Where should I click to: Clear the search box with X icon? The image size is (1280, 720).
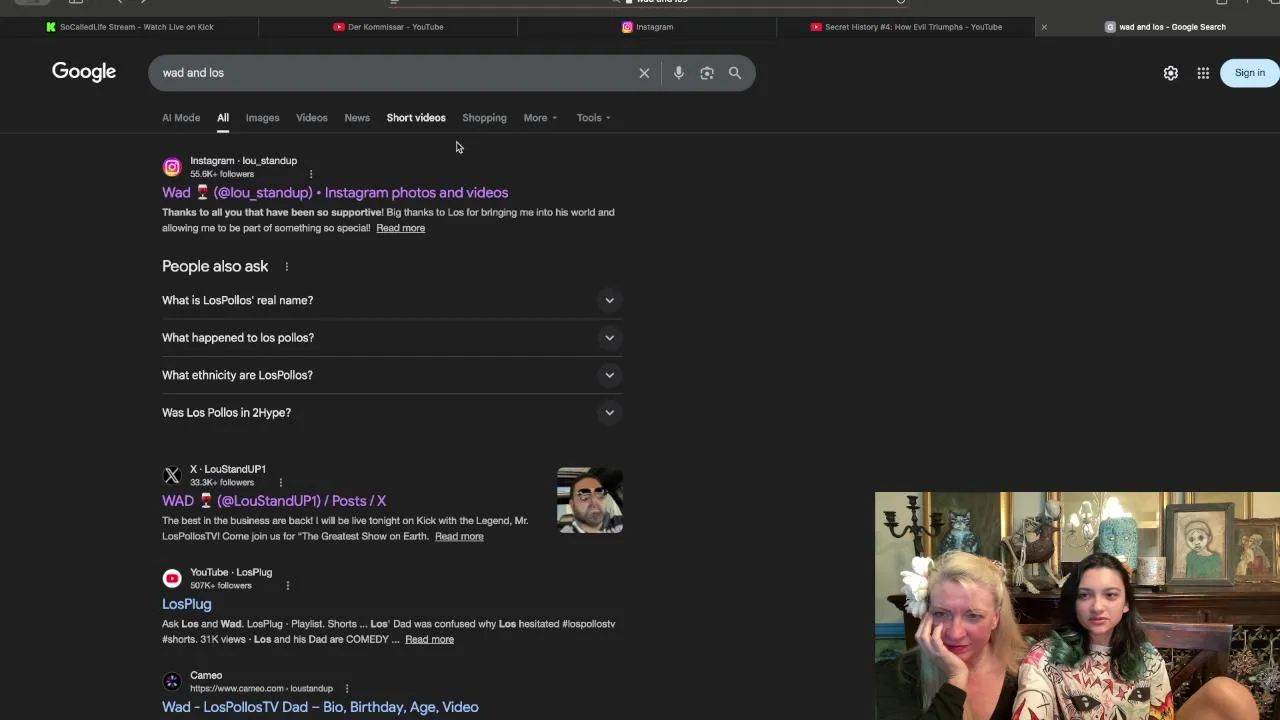(644, 73)
